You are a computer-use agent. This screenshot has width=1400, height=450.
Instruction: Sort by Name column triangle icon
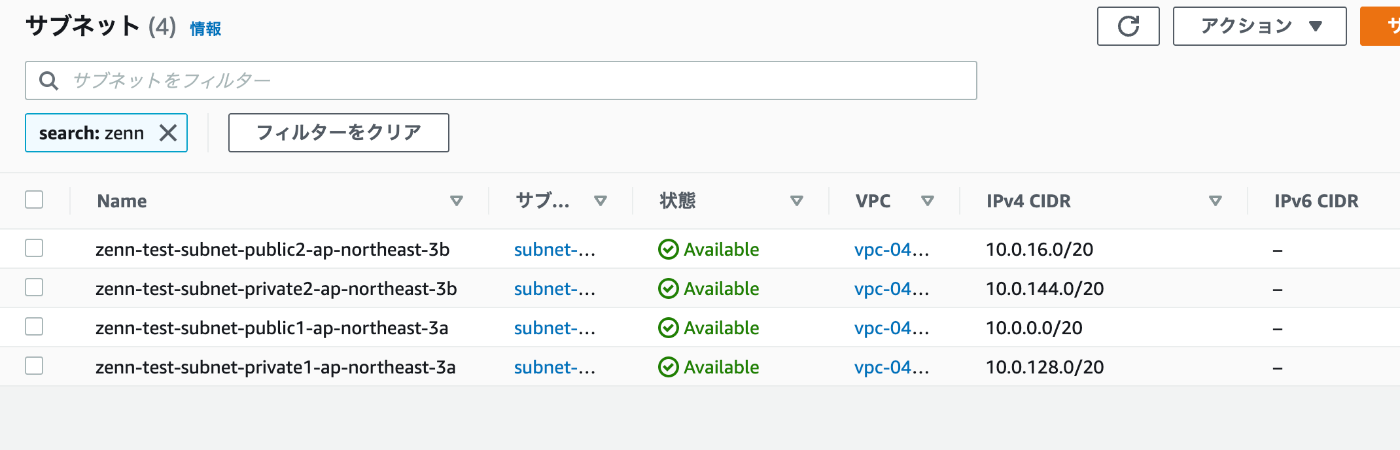(456, 201)
